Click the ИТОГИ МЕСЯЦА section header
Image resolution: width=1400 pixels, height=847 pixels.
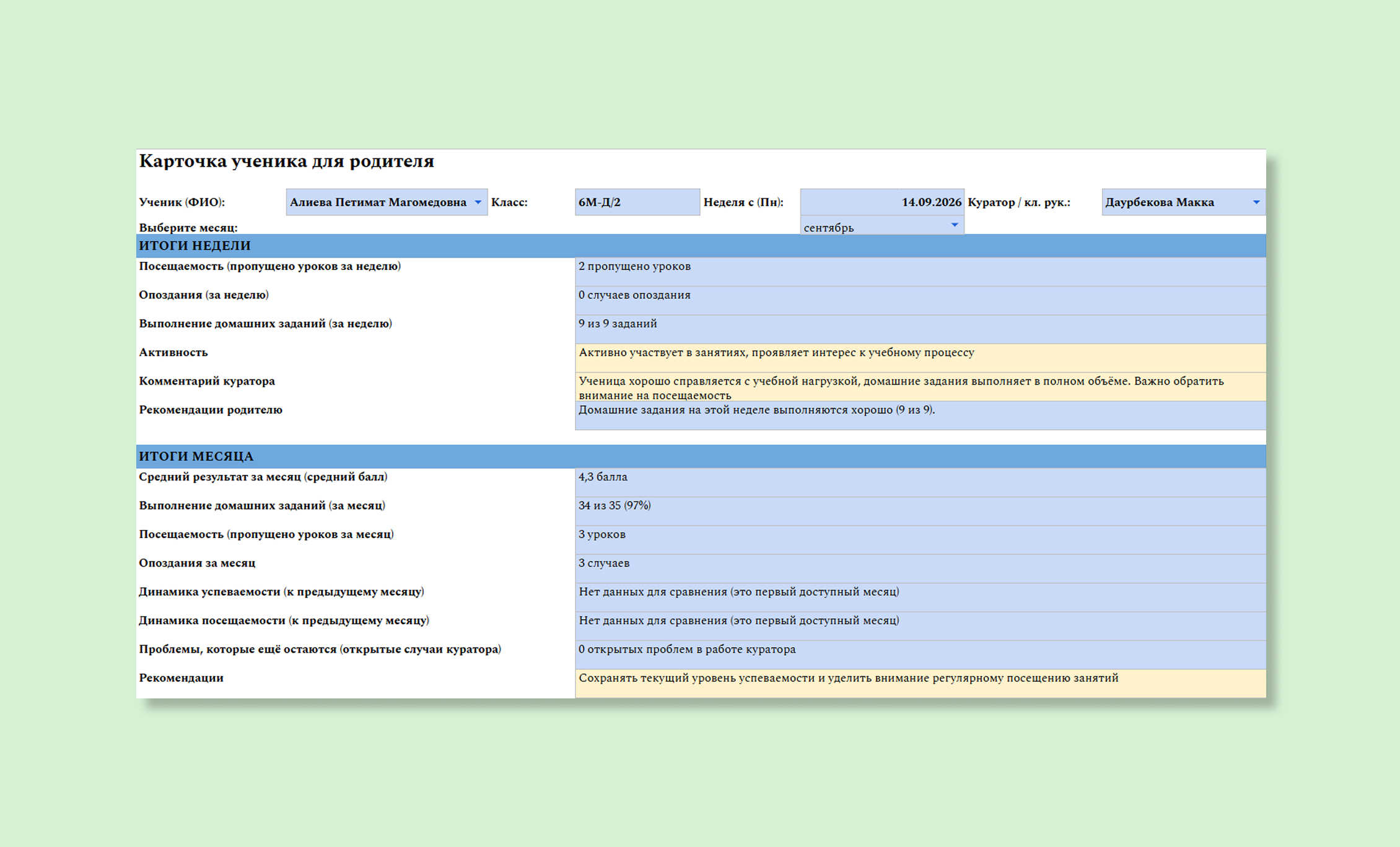pos(701,456)
